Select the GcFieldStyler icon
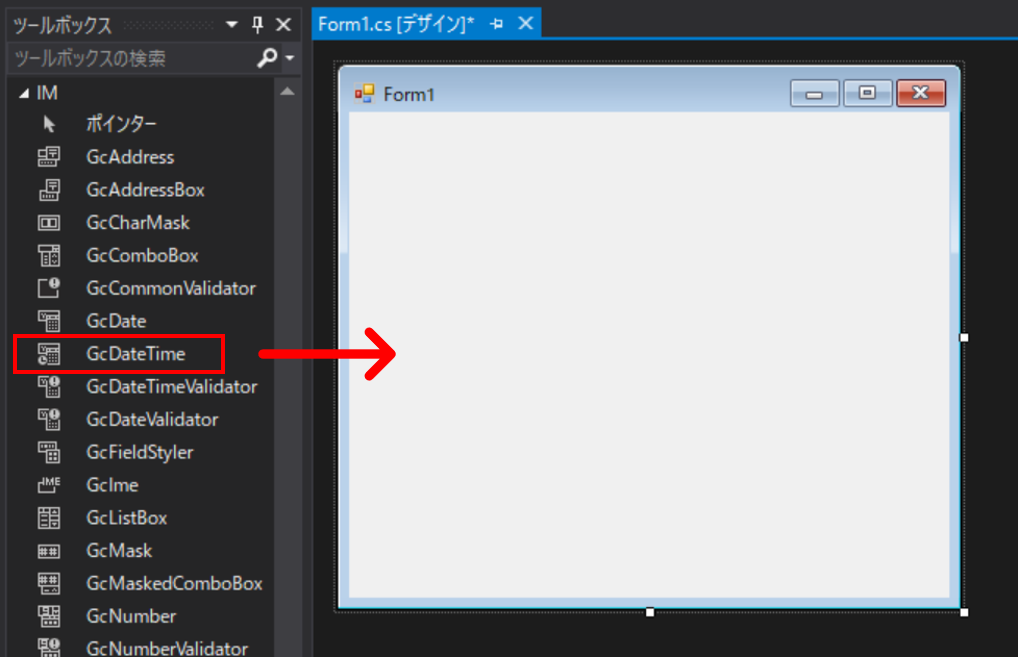The image size is (1018, 657). [49, 452]
